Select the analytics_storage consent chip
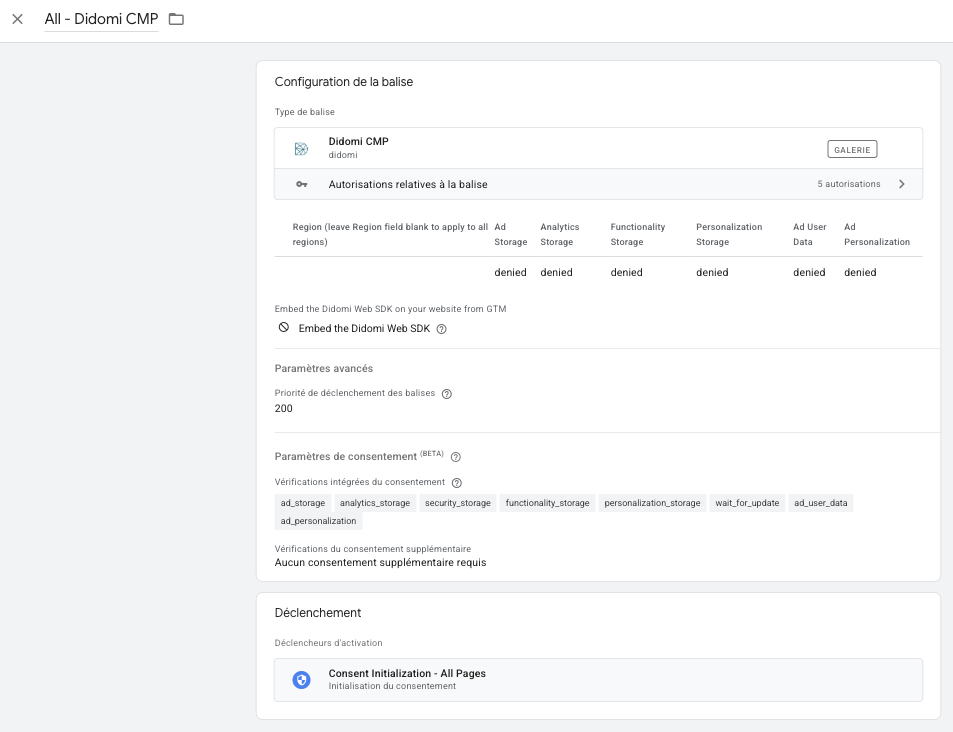 (x=375, y=503)
